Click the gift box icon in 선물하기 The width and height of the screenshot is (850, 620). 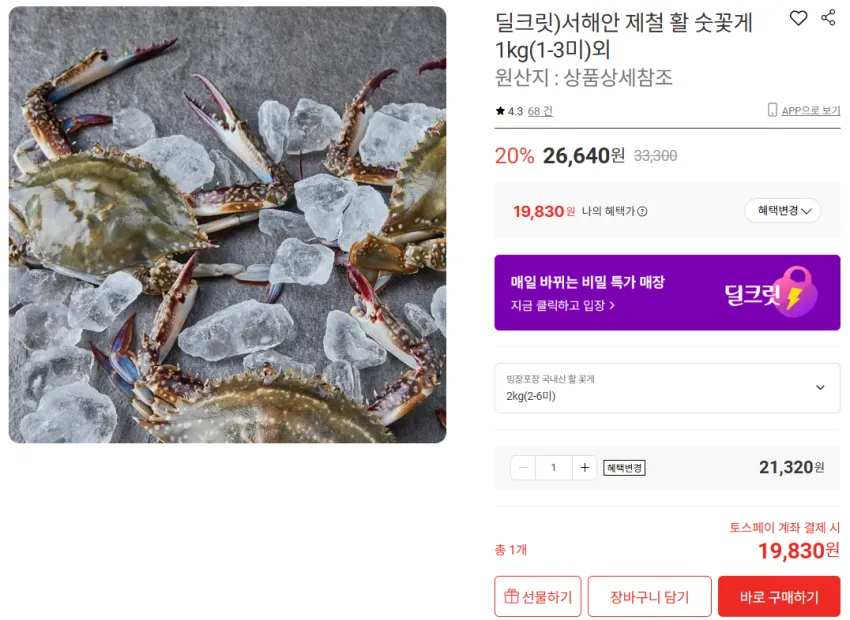[x=511, y=596]
